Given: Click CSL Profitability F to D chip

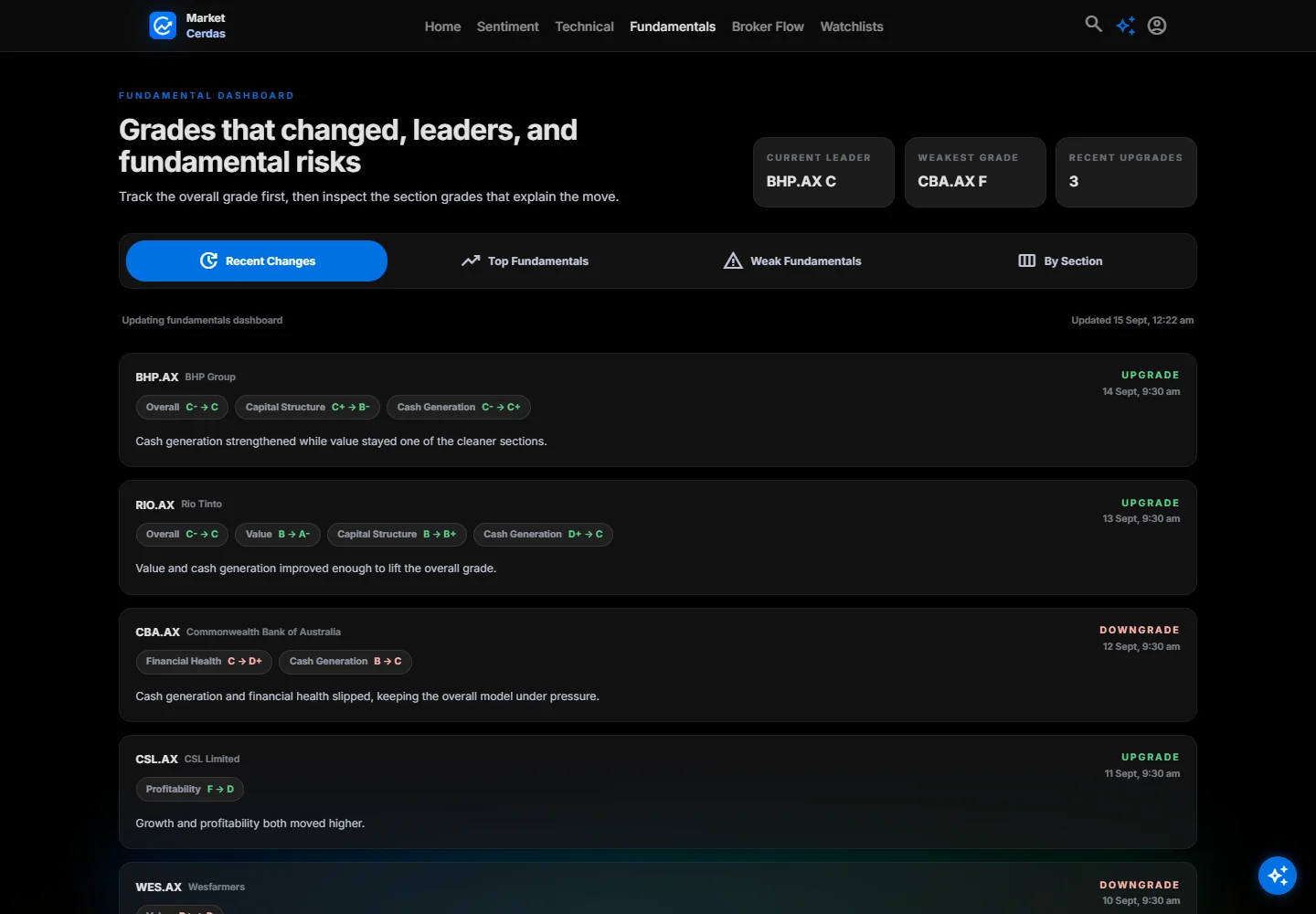Looking at the screenshot, I should tap(190, 789).
